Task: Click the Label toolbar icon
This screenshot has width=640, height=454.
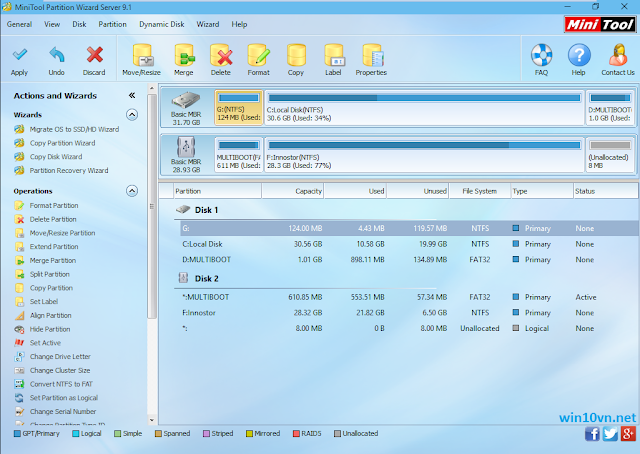Action: 333,55
